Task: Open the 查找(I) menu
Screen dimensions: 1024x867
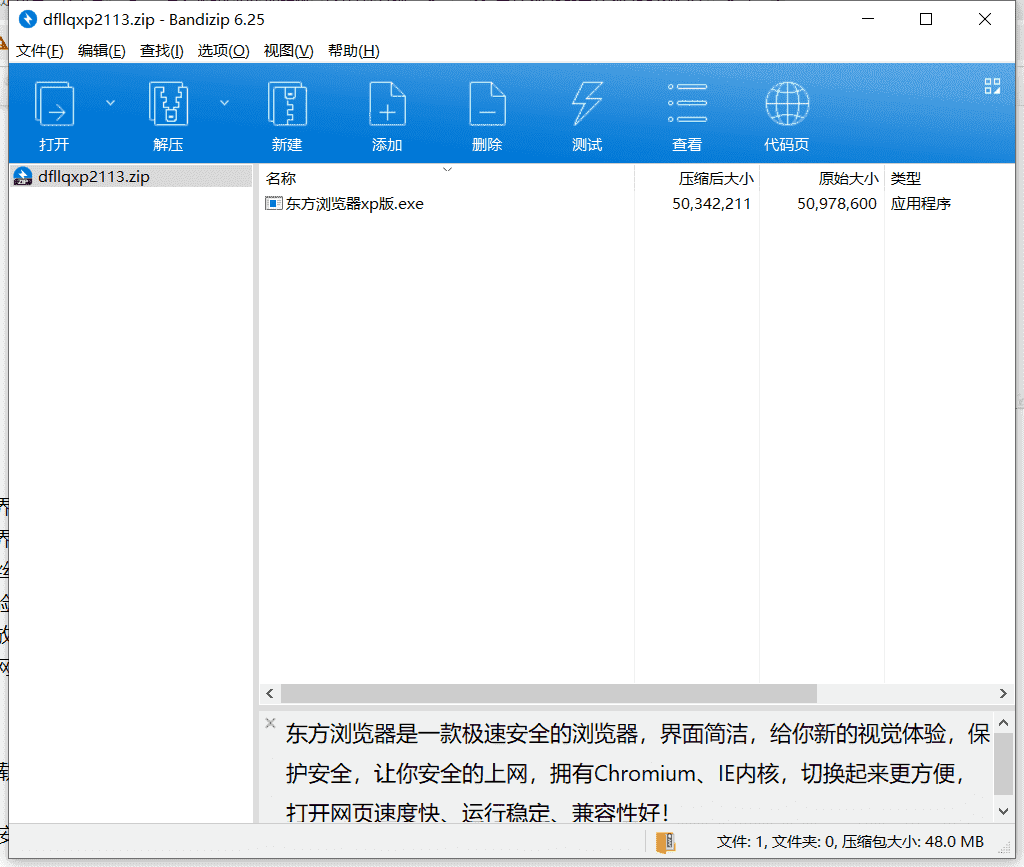Action: [161, 51]
